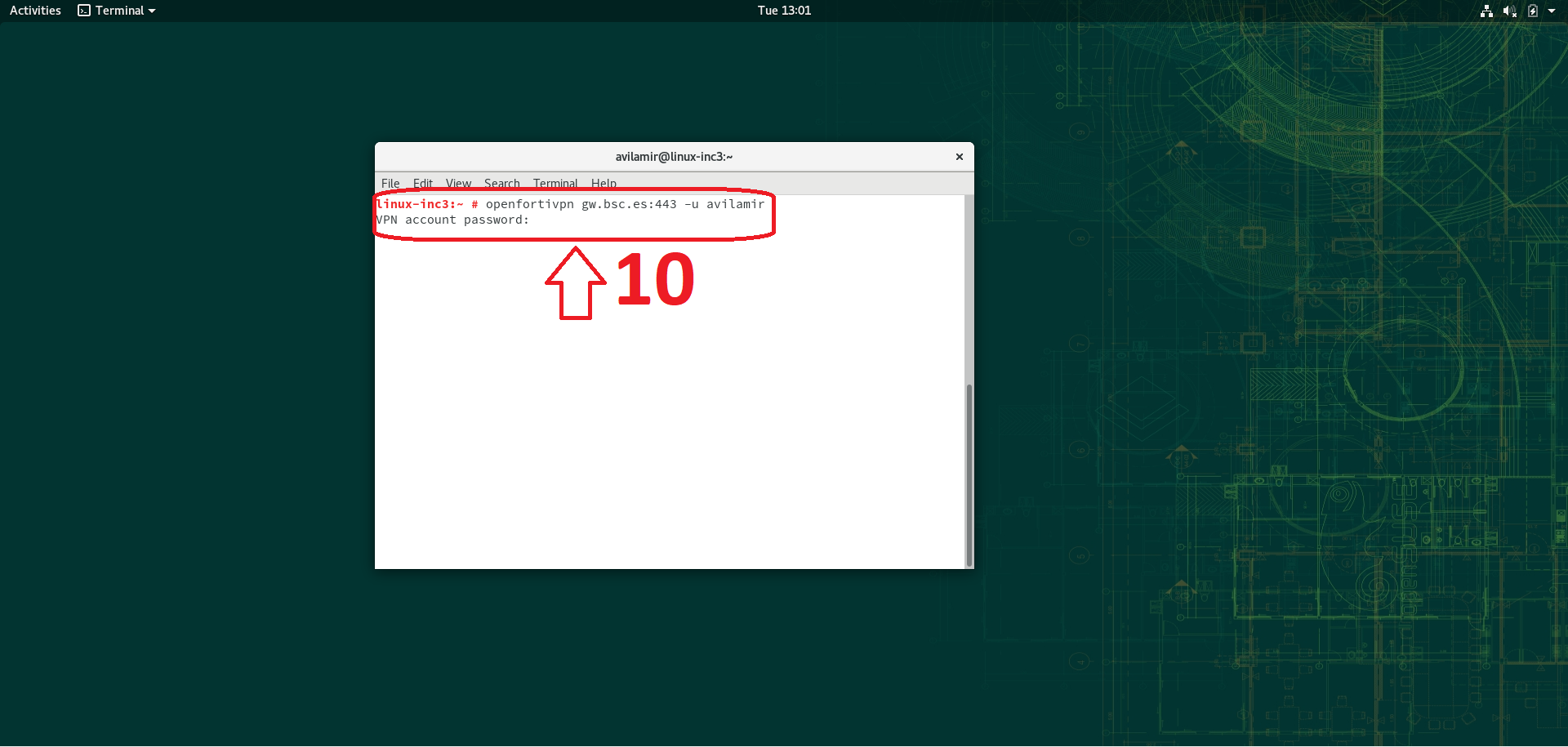
Task: Click the terminal vertical scrollbar handle
Action: point(969,474)
